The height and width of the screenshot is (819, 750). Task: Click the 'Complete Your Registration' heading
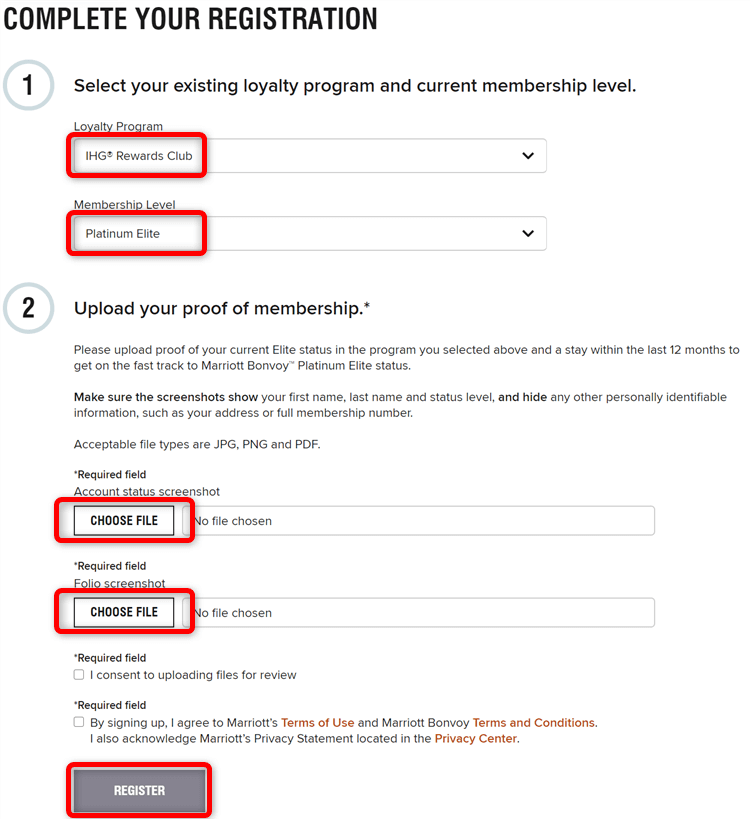(x=191, y=19)
